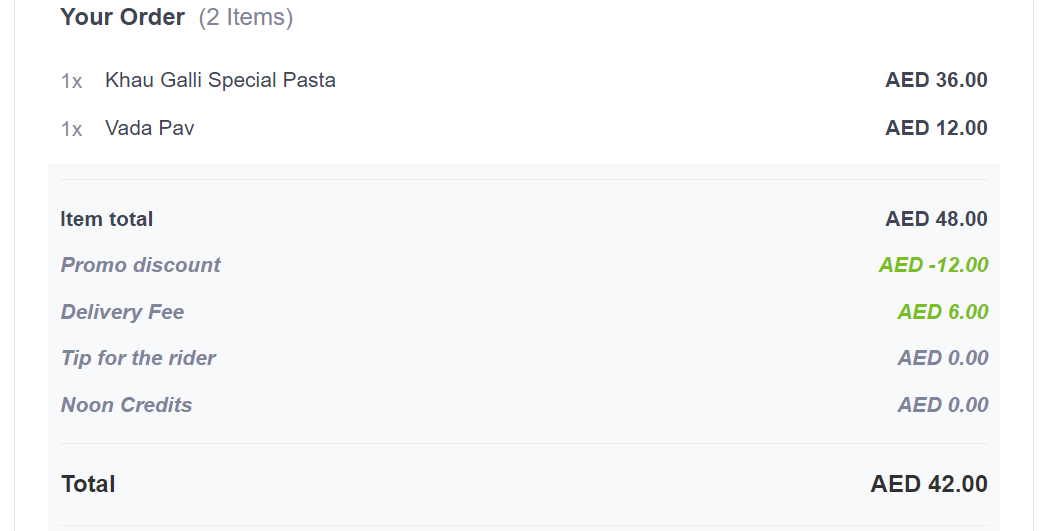Click the bold Total label
1060x531 pixels.
click(89, 484)
